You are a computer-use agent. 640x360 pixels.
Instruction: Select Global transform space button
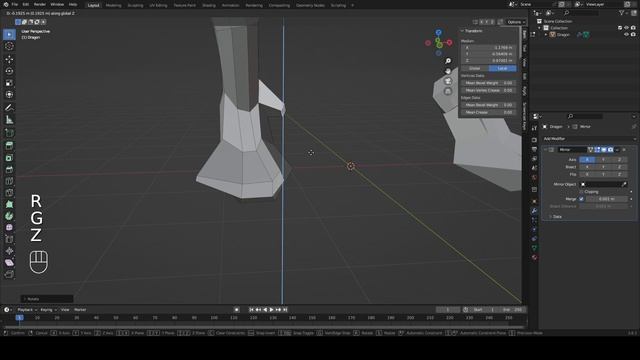pos(475,69)
